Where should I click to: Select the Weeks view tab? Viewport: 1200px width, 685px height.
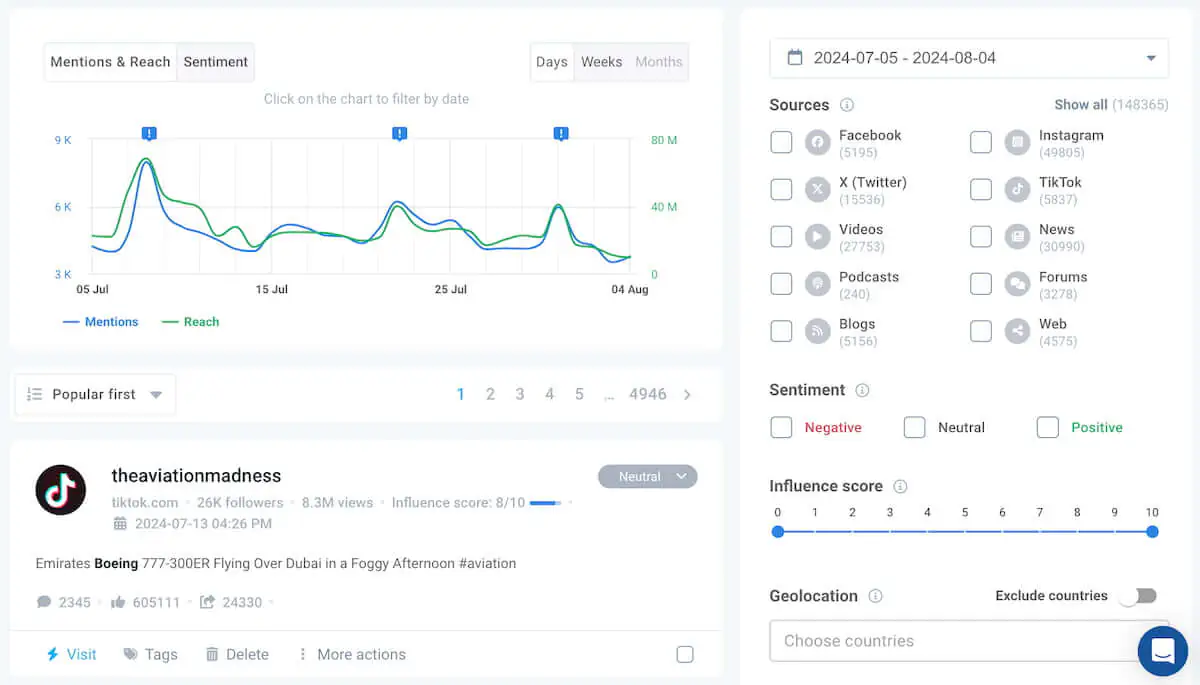601,61
